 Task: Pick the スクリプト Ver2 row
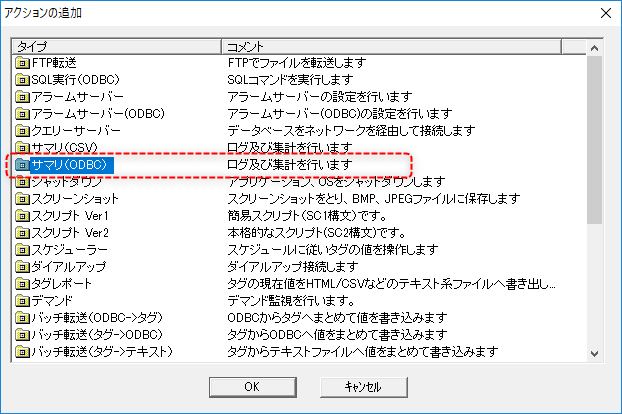point(70,233)
